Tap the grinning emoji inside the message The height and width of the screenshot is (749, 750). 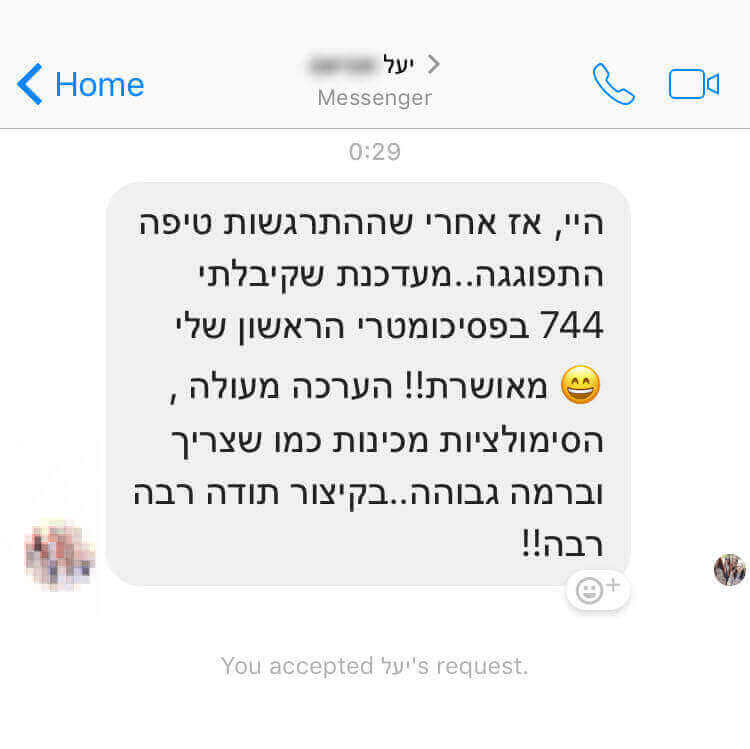coord(580,385)
